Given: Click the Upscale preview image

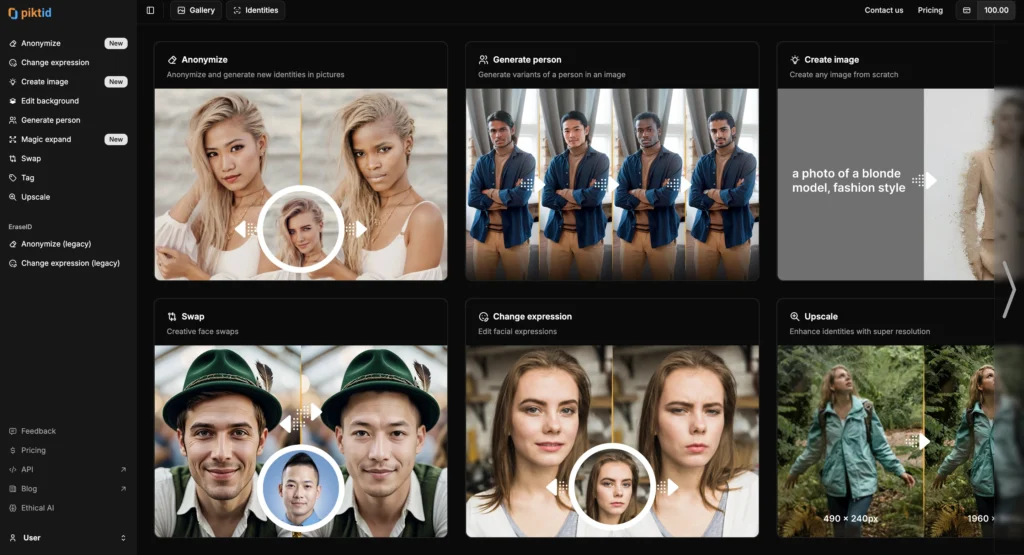Looking at the screenshot, I should [886, 441].
